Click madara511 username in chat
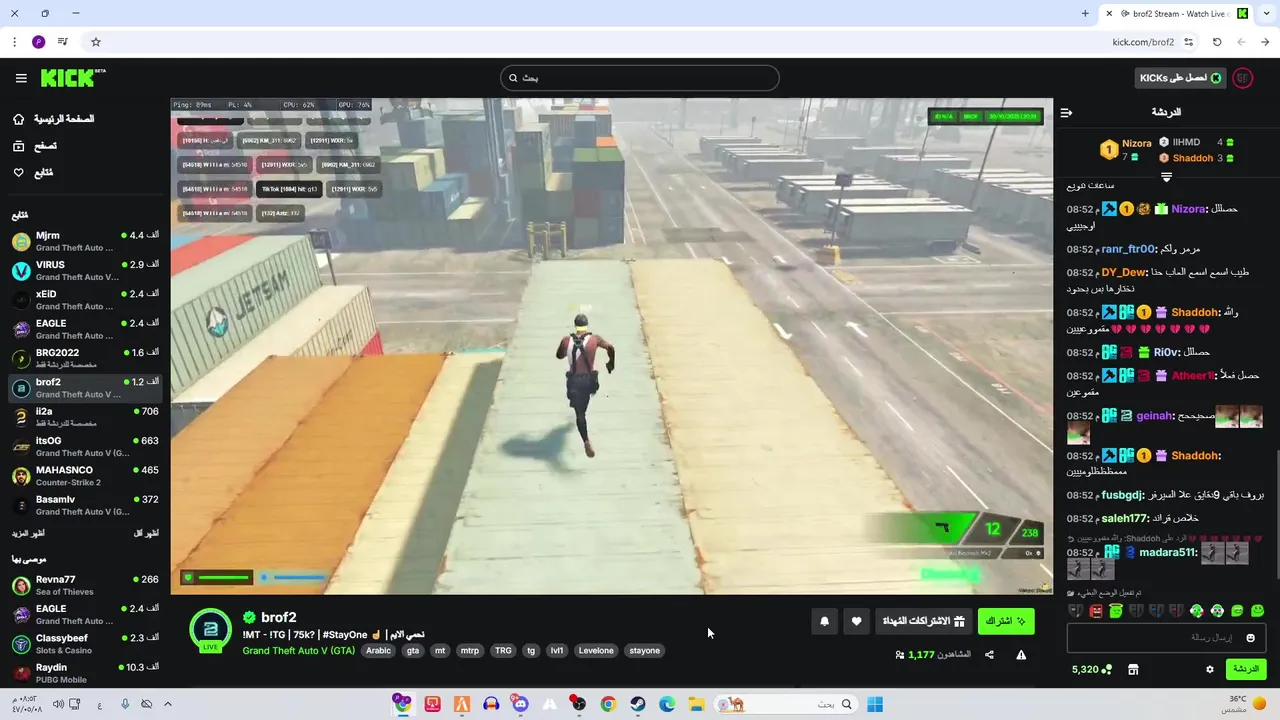1280x720 pixels. (x=1168, y=553)
